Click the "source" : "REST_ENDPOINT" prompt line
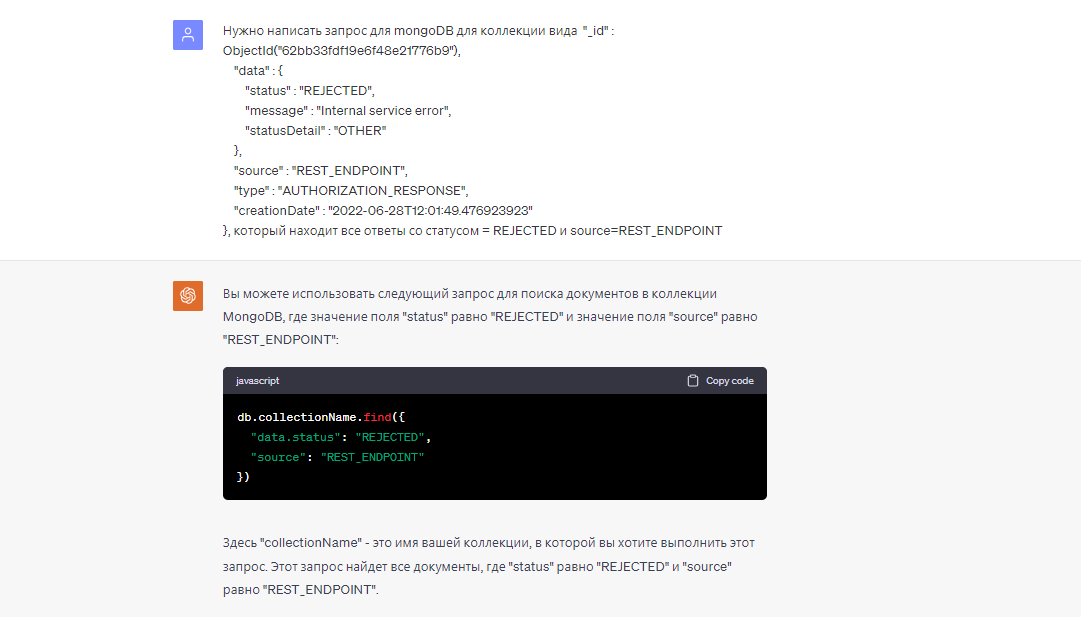Image resolution: width=1081 pixels, height=617 pixels. (x=321, y=170)
